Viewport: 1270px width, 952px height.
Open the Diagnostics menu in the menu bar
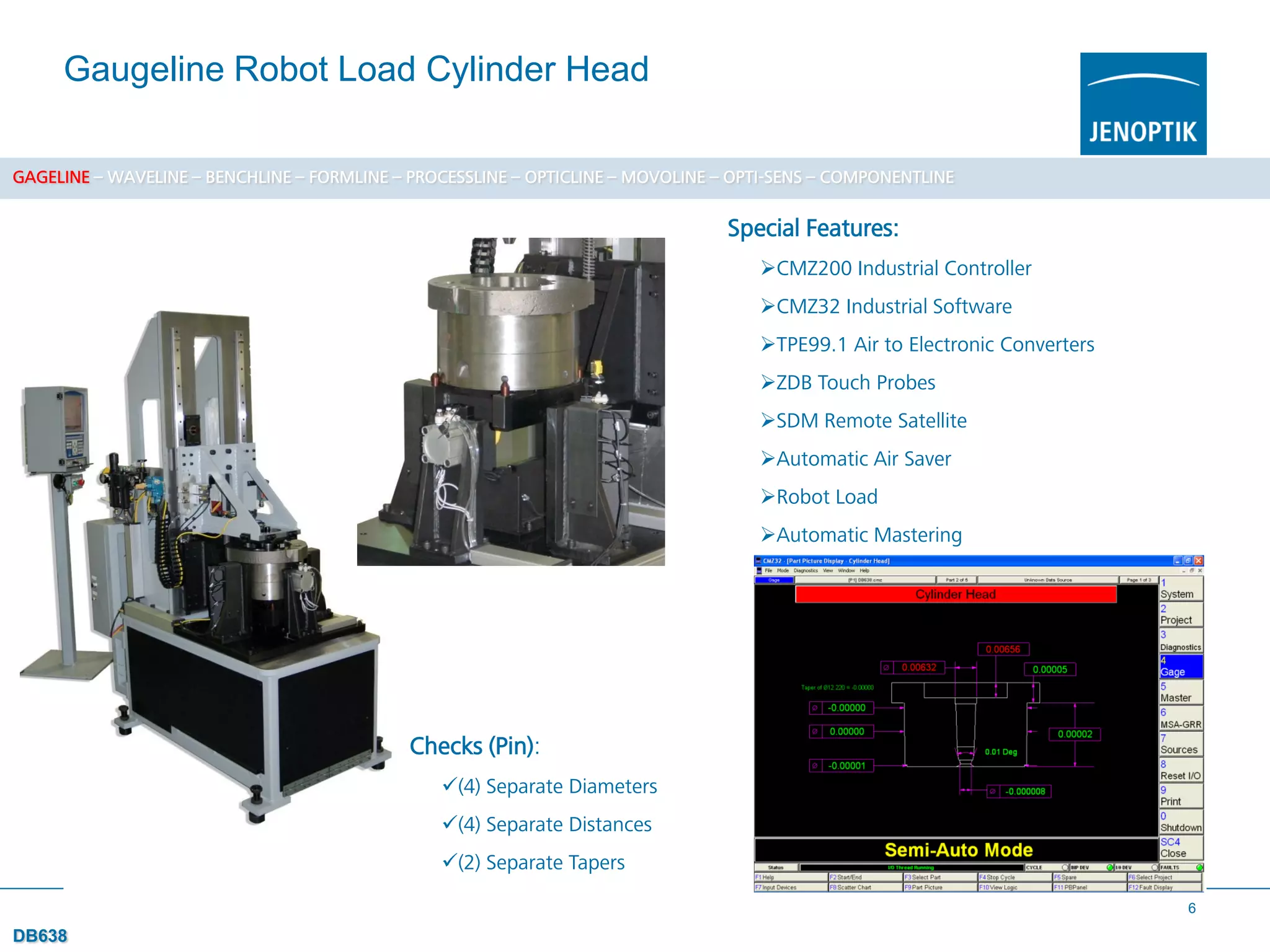click(x=806, y=570)
